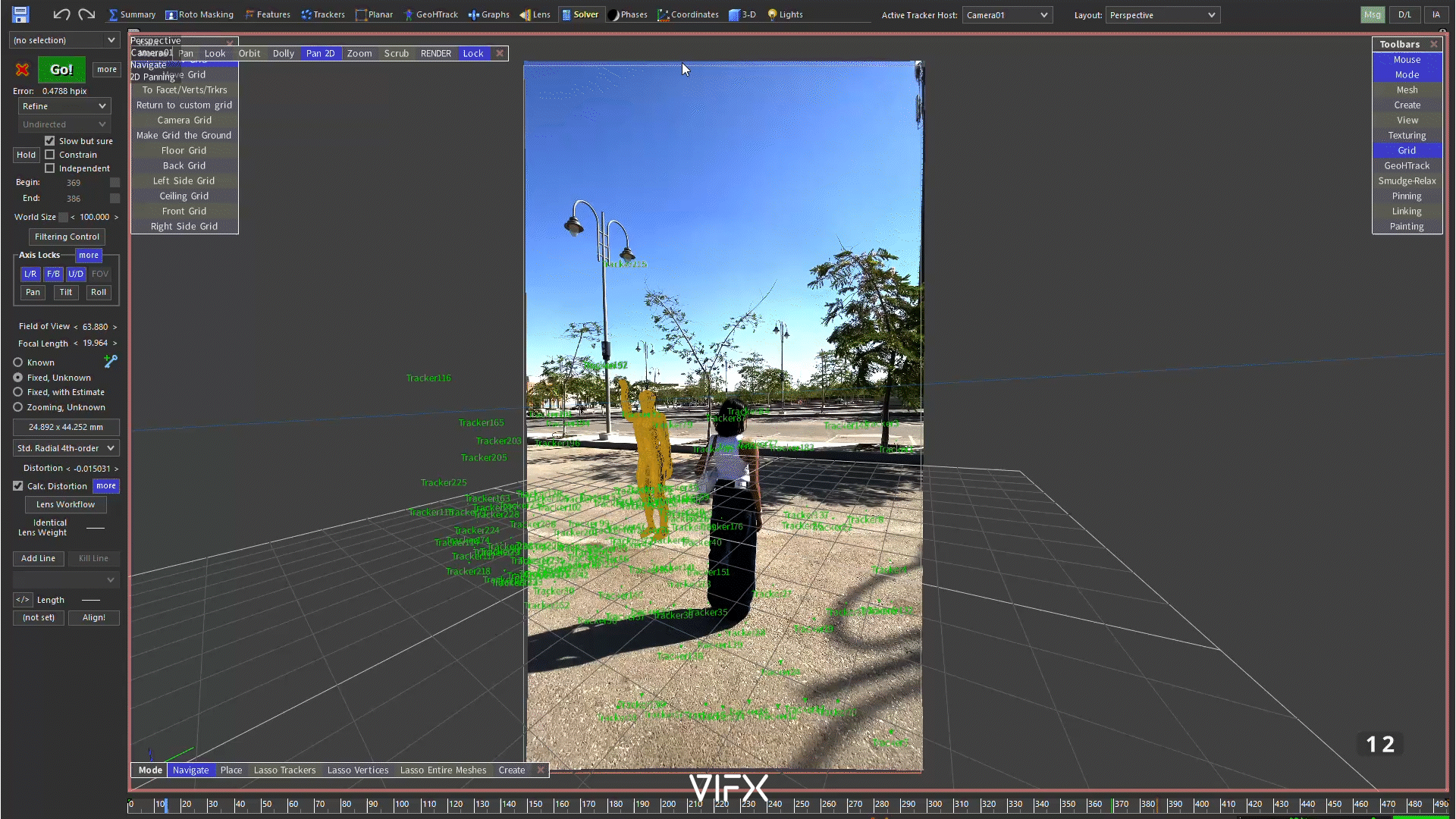This screenshot has height=819, width=1456.
Task: Toggle the U/D axis lock
Action: pos(76,274)
